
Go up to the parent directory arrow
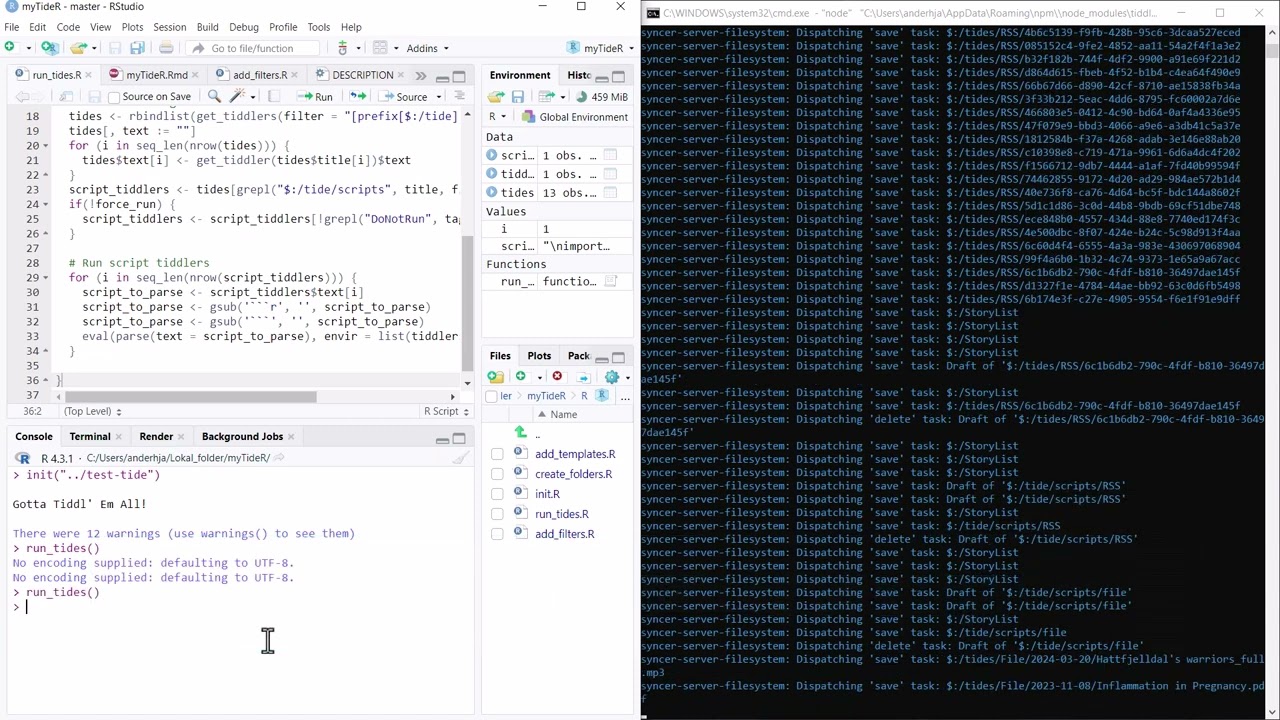point(520,433)
